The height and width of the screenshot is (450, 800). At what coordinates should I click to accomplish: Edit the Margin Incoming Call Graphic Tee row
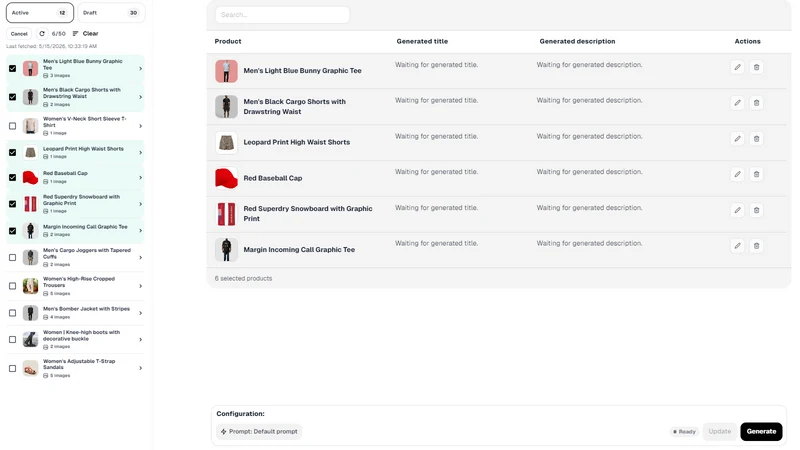[x=737, y=245]
